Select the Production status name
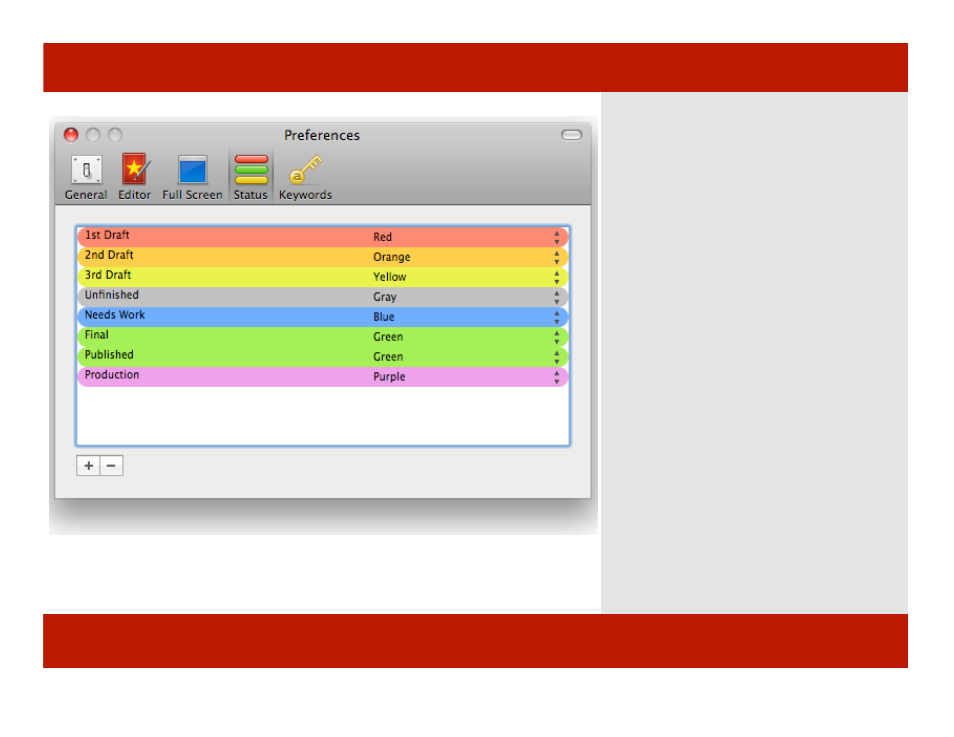 tap(111, 375)
